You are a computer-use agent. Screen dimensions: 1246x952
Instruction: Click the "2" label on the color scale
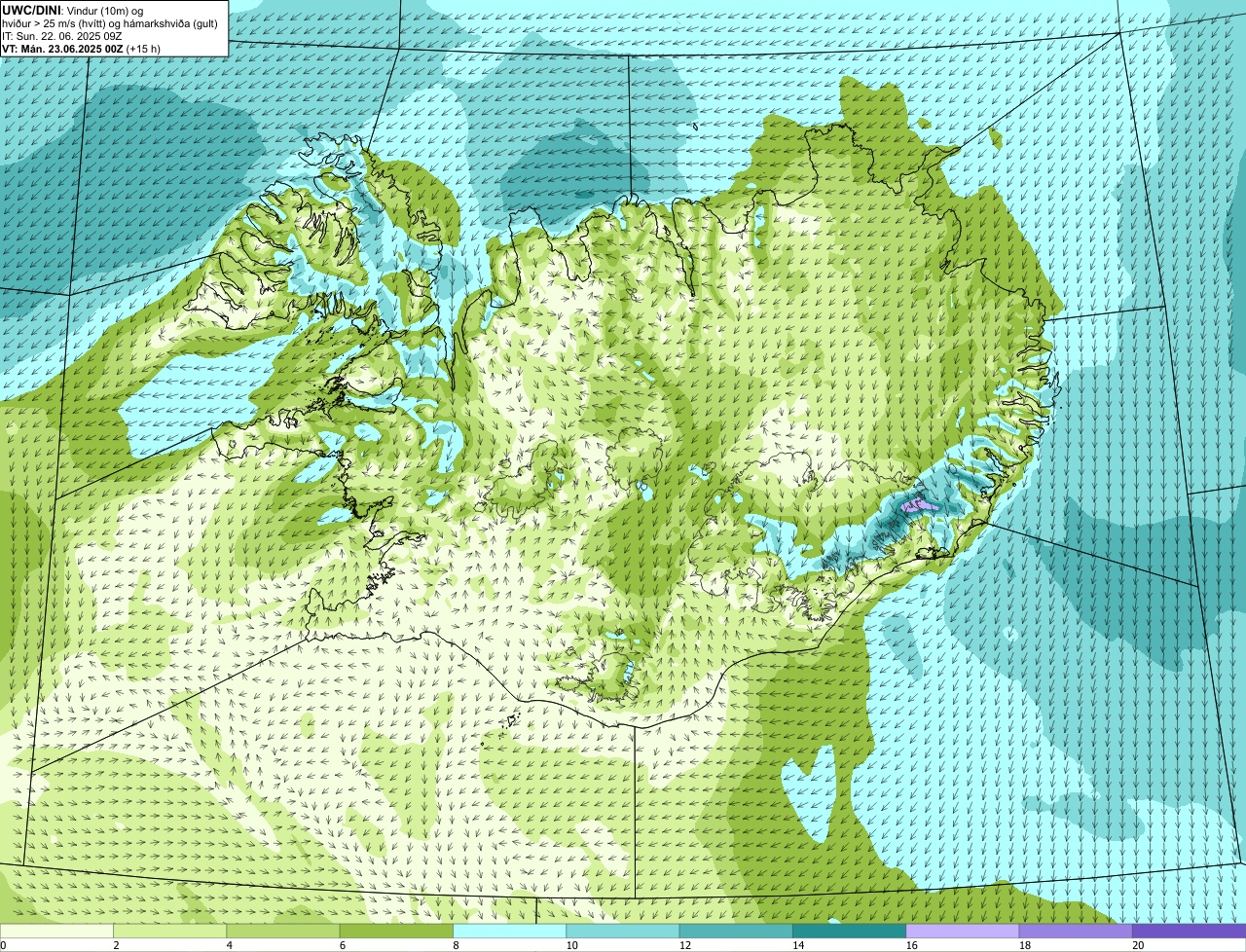pos(116,945)
